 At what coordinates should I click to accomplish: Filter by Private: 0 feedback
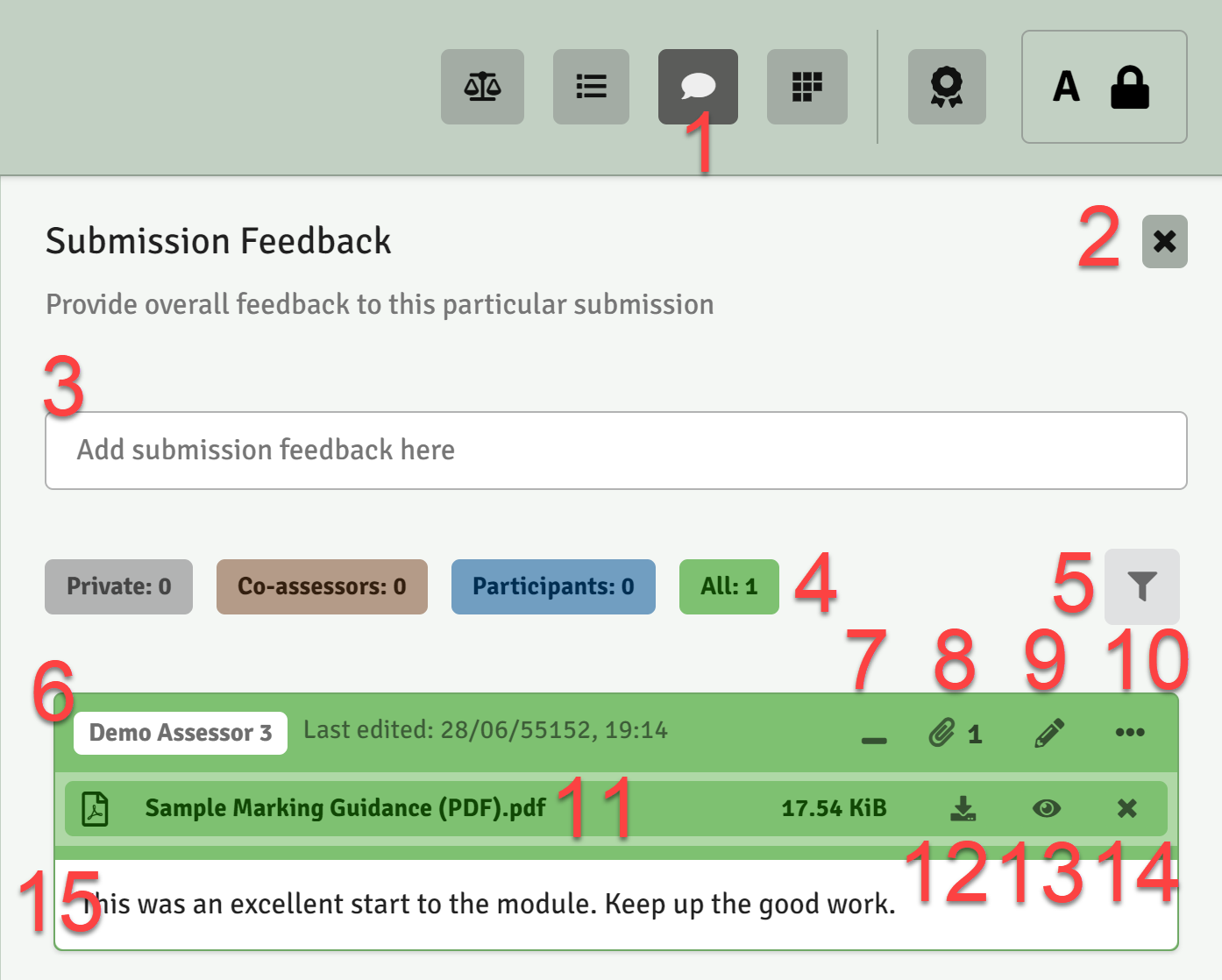click(119, 586)
